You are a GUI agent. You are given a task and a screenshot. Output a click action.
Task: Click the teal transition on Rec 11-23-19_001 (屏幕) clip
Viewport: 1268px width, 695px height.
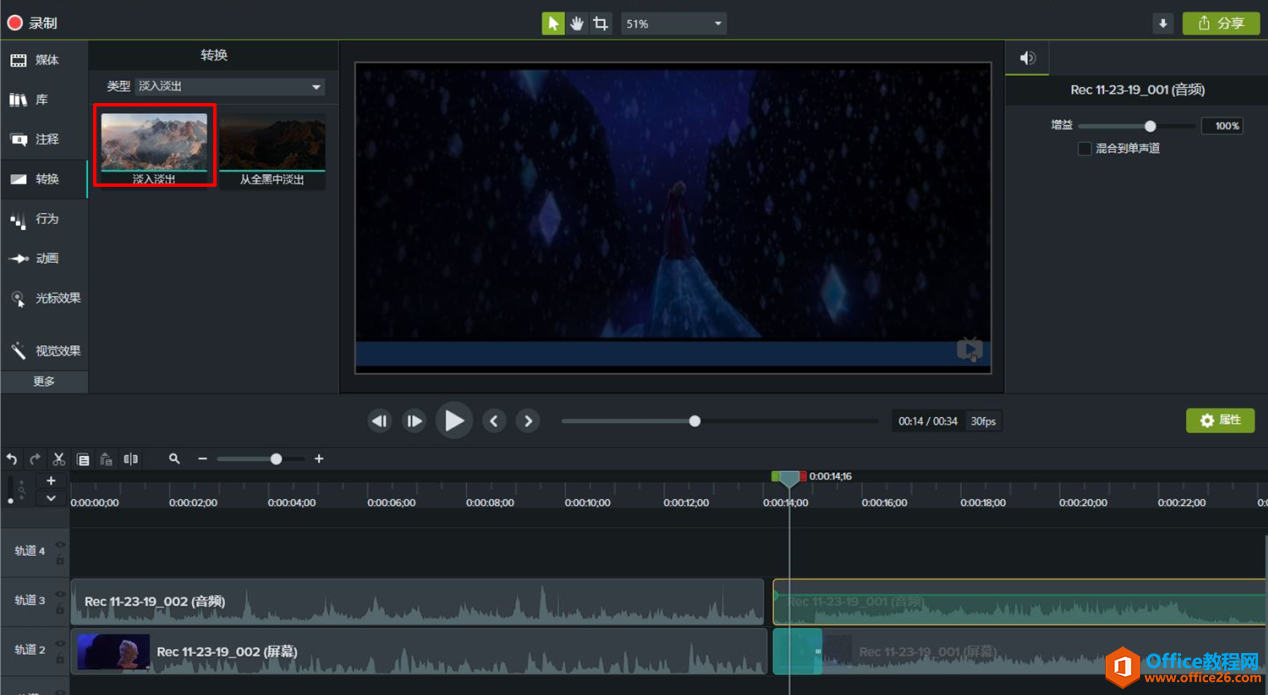[x=797, y=651]
